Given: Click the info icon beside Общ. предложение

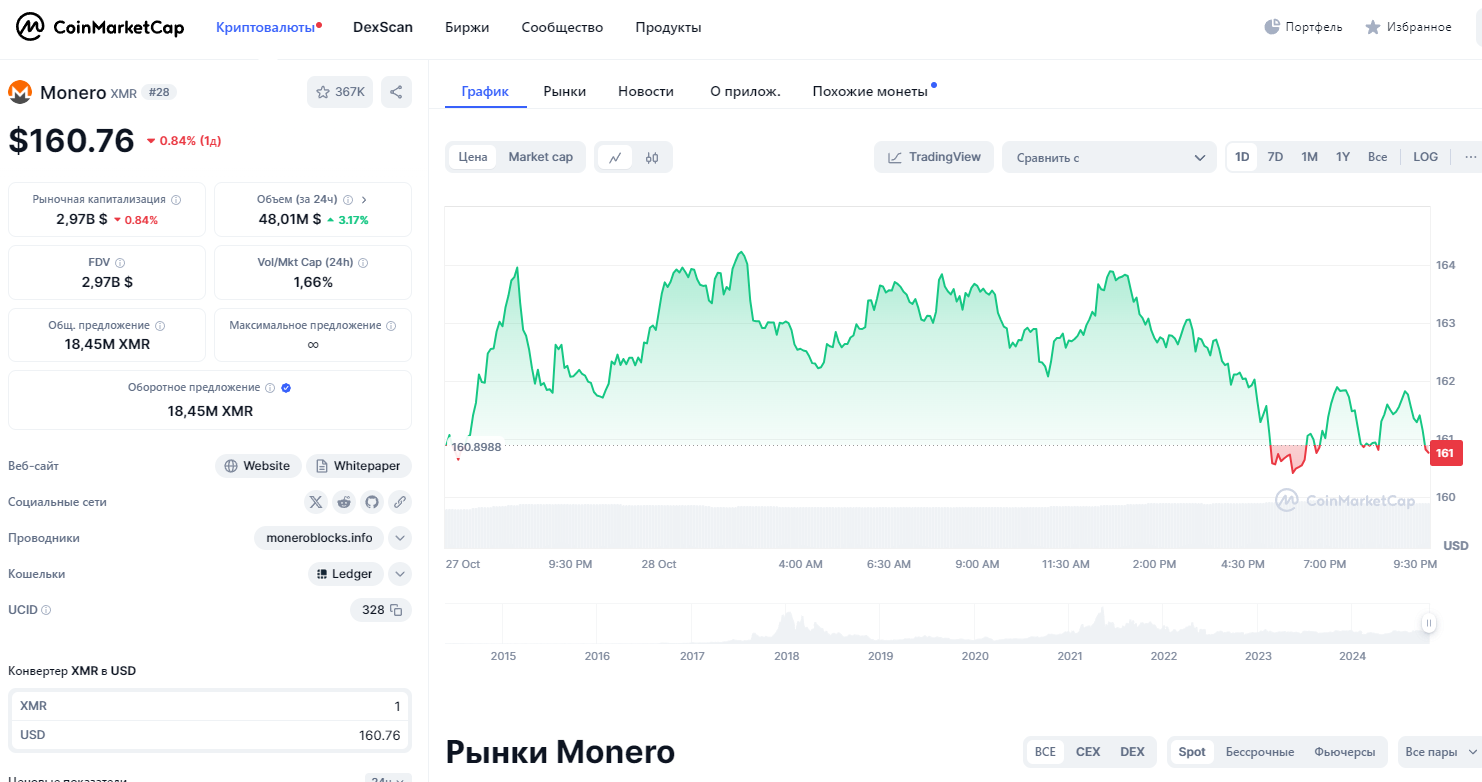Looking at the screenshot, I should coord(160,326).
